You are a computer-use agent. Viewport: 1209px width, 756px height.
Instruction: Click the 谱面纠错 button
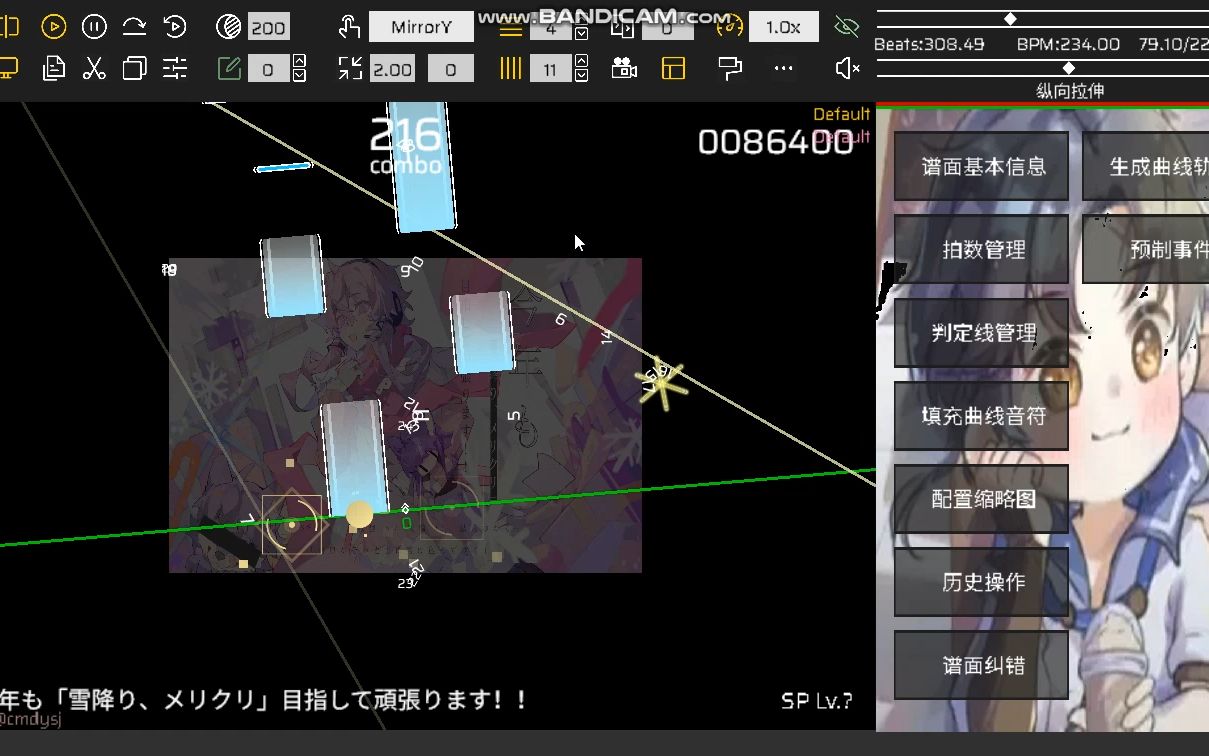point(981,664)
